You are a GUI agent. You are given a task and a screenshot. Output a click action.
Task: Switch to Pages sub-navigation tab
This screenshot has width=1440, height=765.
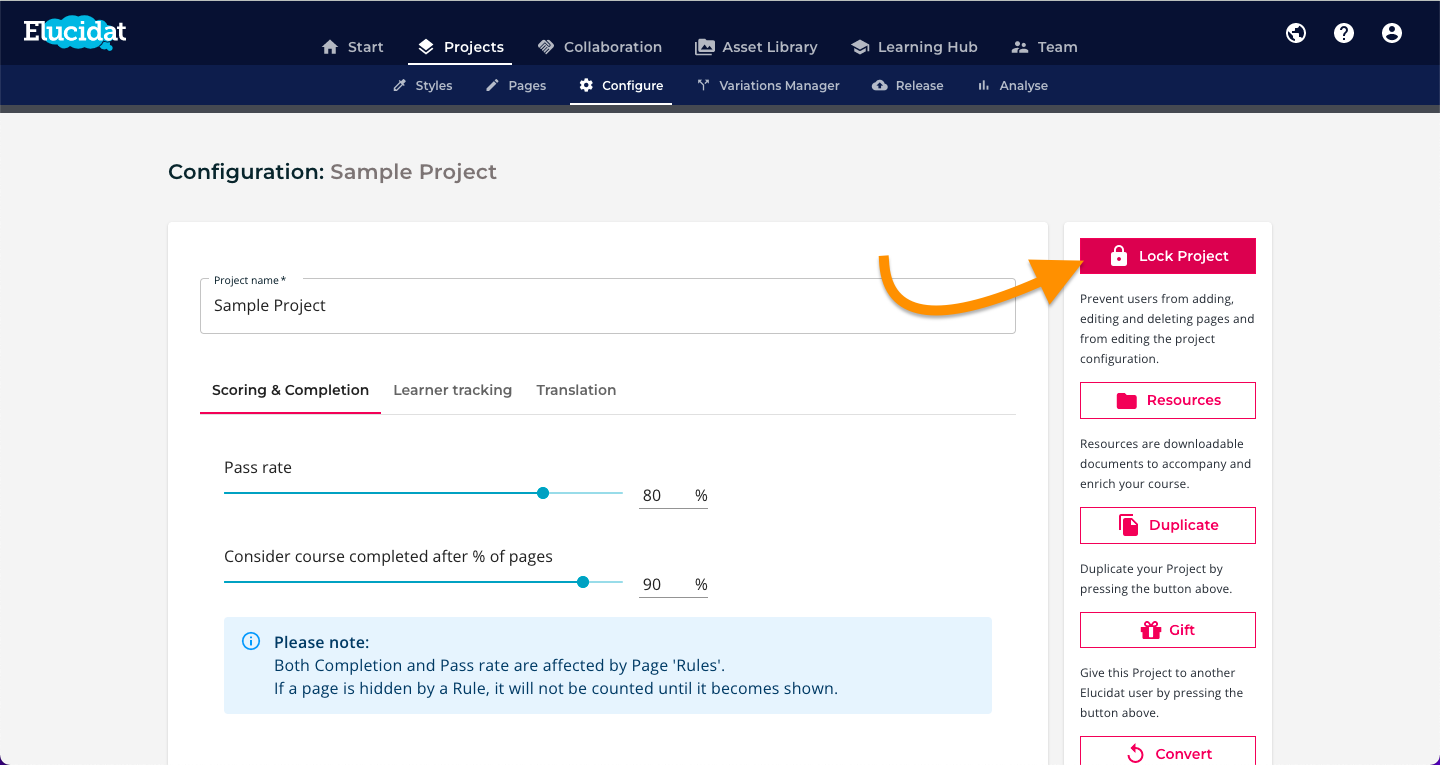[516, 86]
